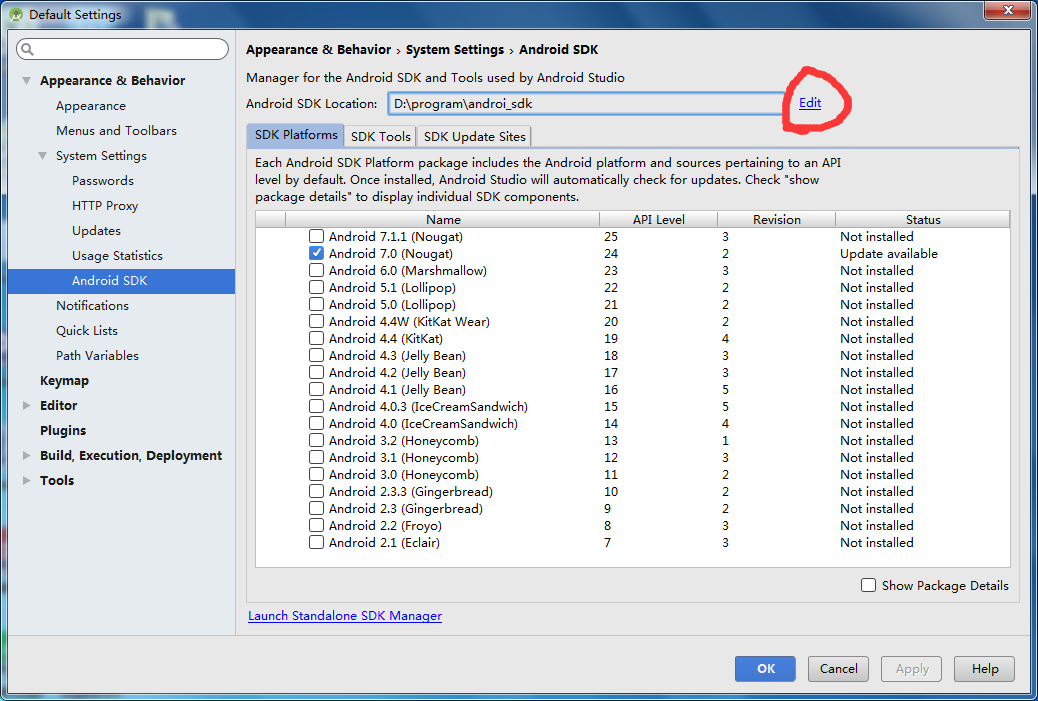
Task: Click the Android Studio icon in title bar
Action: 16,15
